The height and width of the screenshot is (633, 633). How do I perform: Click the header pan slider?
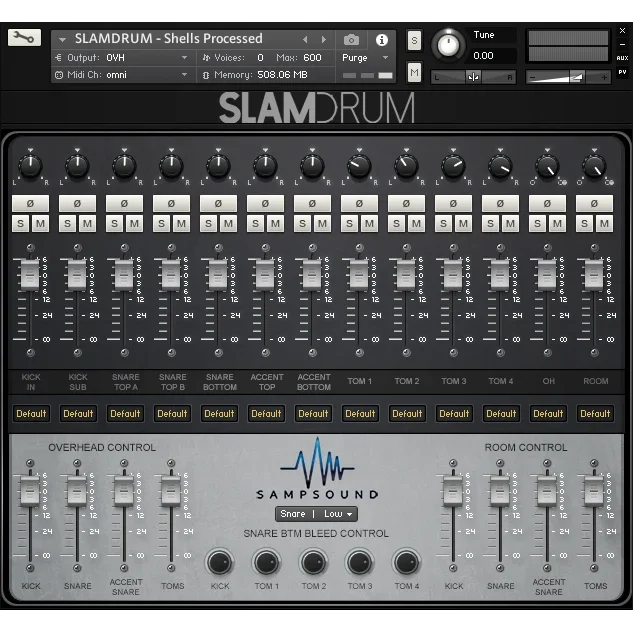pos(473,77)
